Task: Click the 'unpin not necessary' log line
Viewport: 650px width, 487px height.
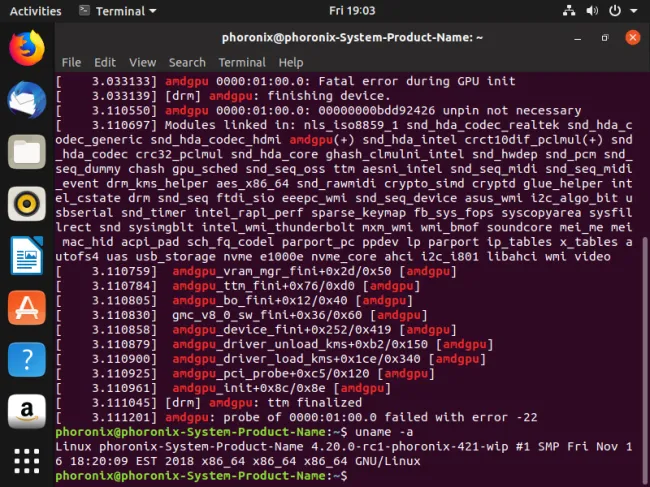Action: tap(318, 111)
